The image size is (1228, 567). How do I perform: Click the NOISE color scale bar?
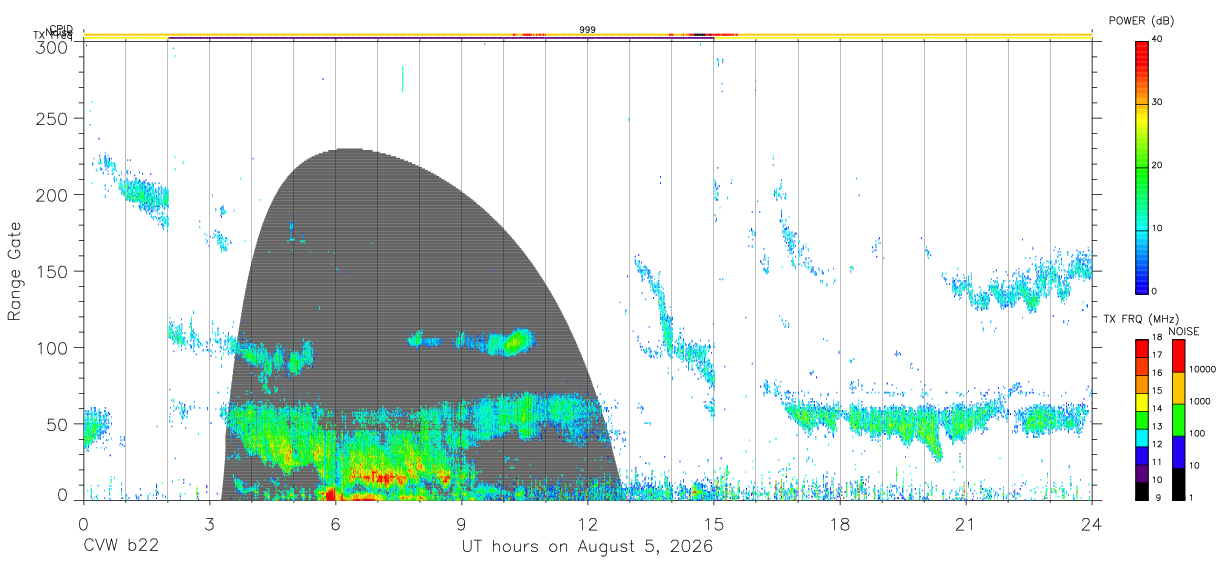coord(1178,420)
